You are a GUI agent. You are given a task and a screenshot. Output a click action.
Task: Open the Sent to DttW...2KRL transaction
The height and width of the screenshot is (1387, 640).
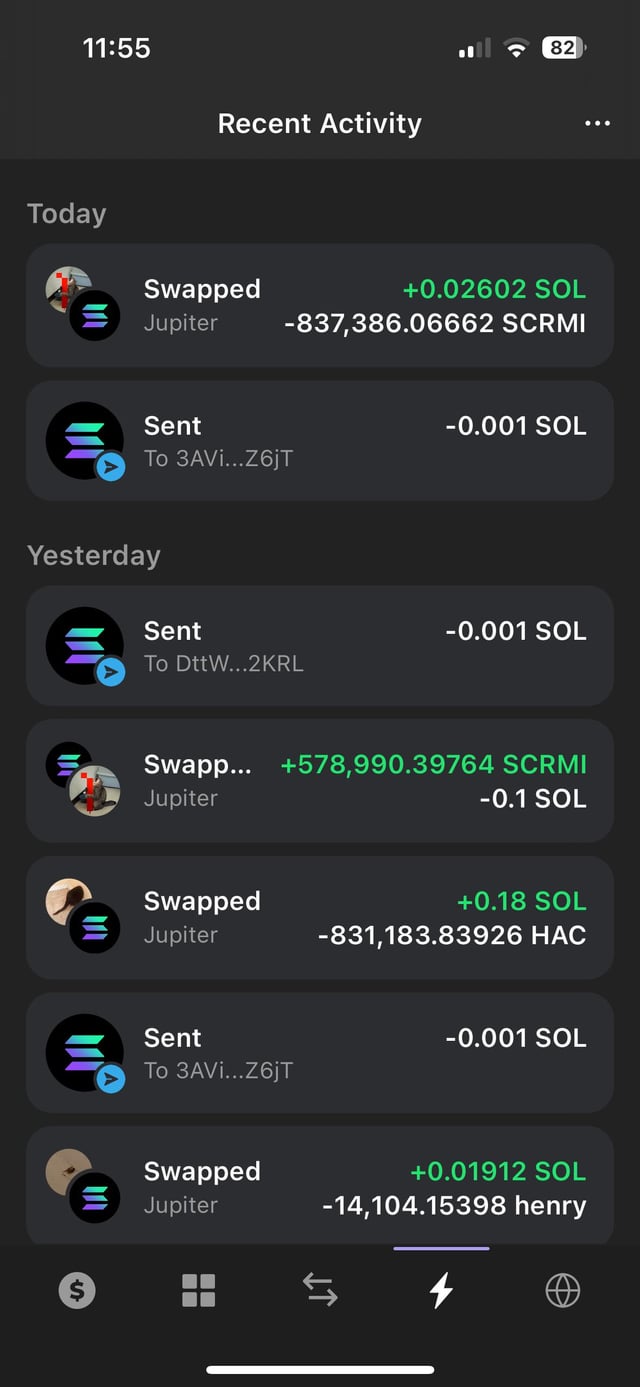320,646
